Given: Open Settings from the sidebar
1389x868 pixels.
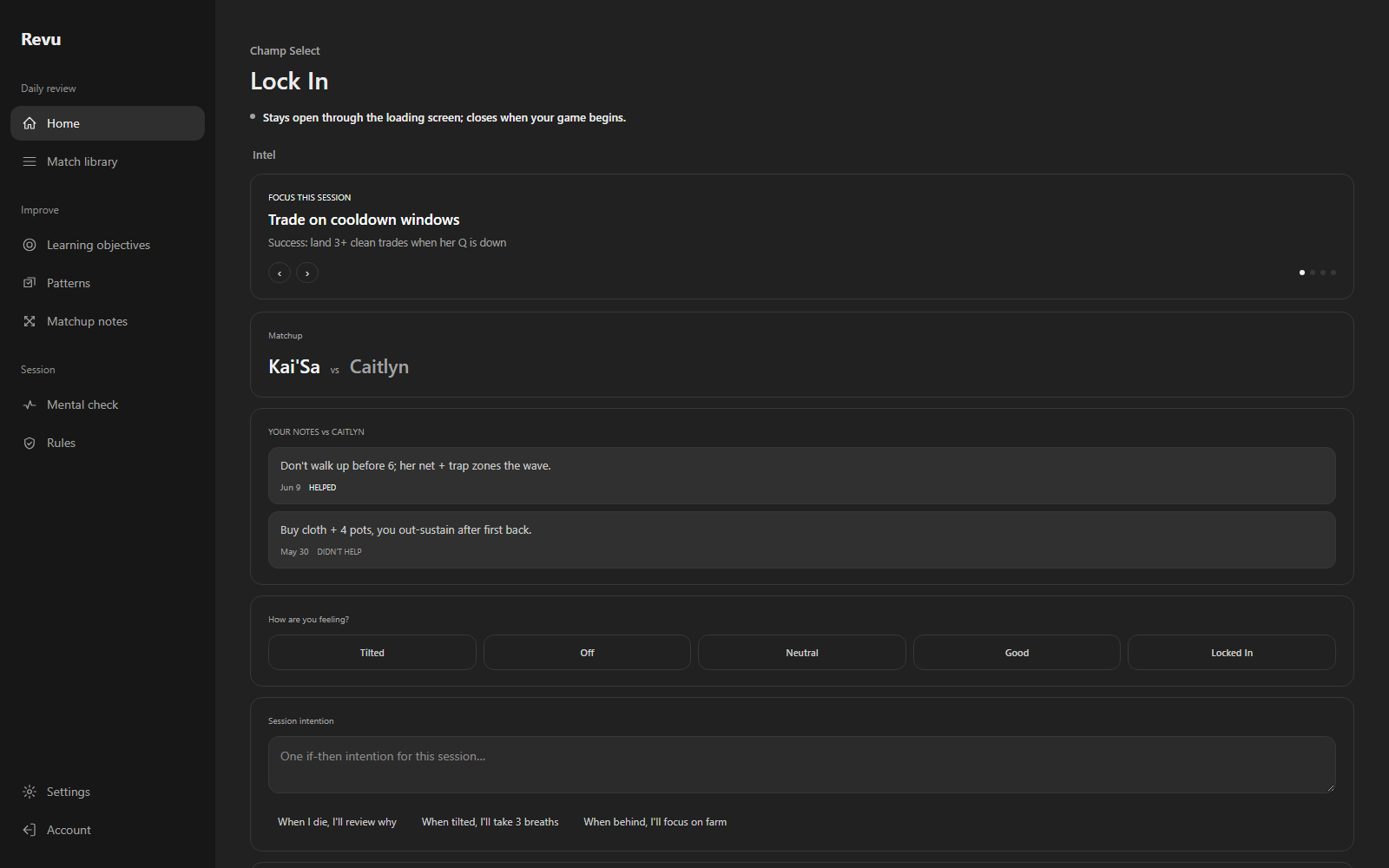Looking at the screenshot, I should click(108, 792).
